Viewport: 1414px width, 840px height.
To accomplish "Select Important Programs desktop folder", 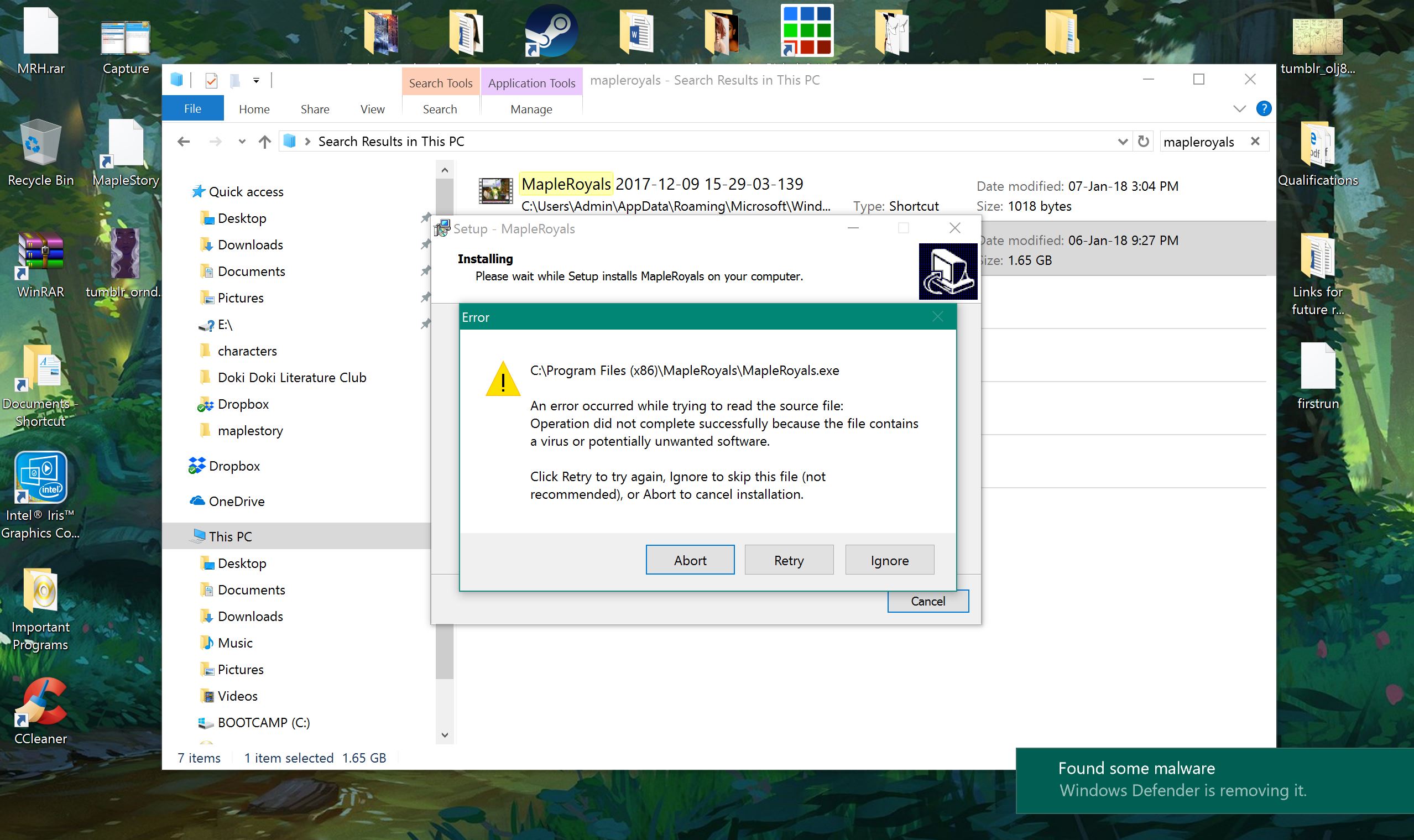I will coord(41,609).
